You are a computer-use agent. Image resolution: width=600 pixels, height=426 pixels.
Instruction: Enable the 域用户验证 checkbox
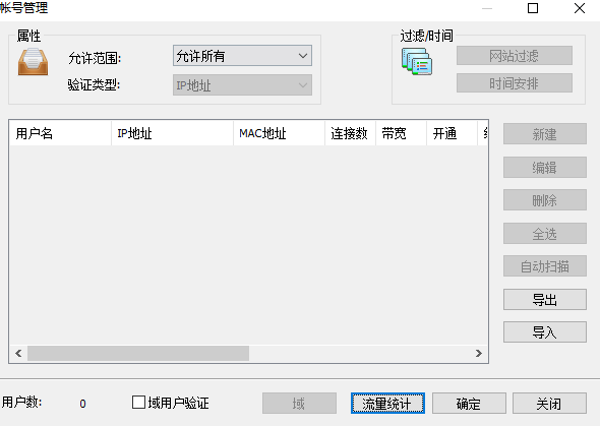[x=139, y=403]
